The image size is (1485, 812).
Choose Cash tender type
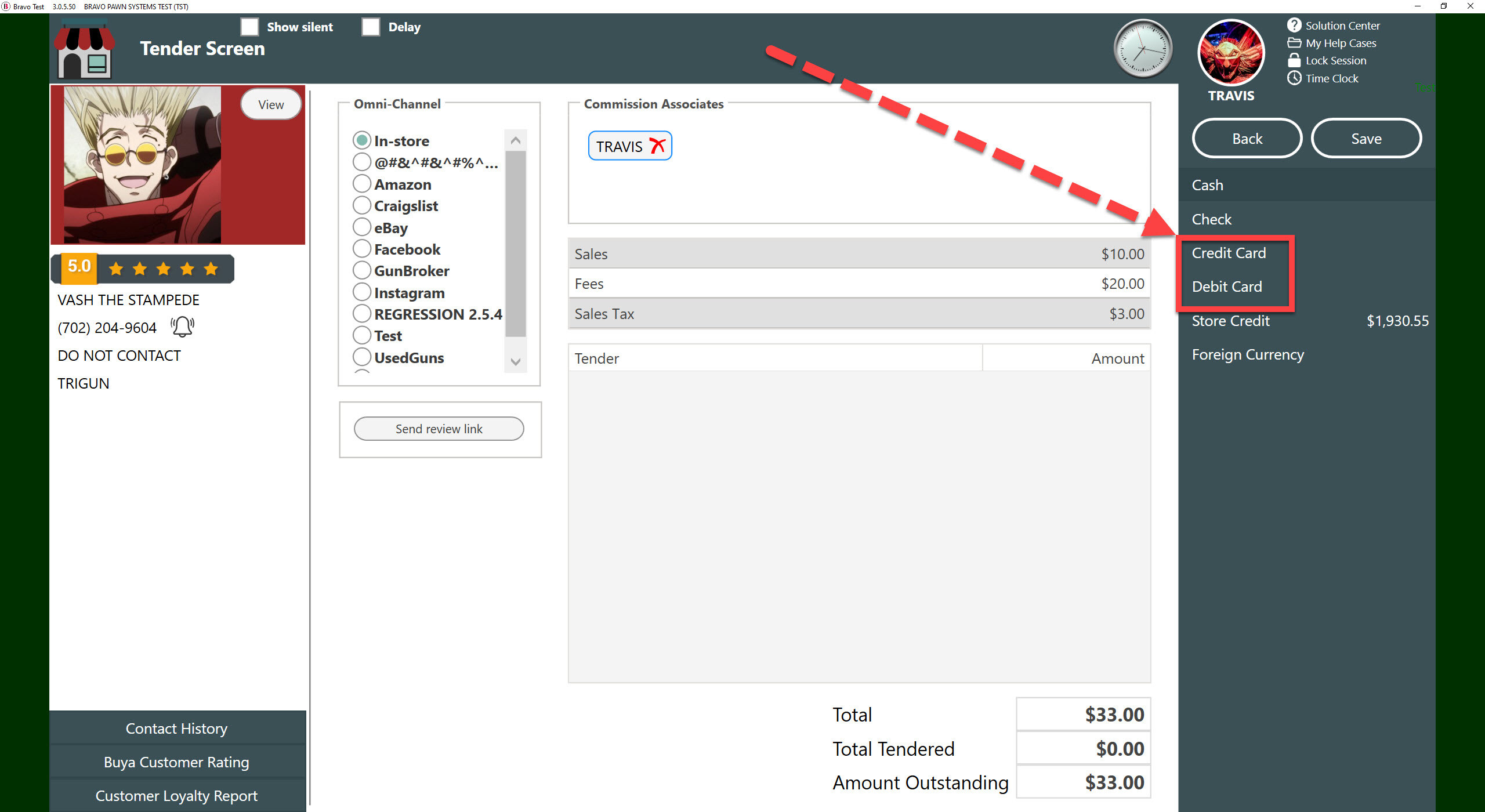[x=1306, y=185]
